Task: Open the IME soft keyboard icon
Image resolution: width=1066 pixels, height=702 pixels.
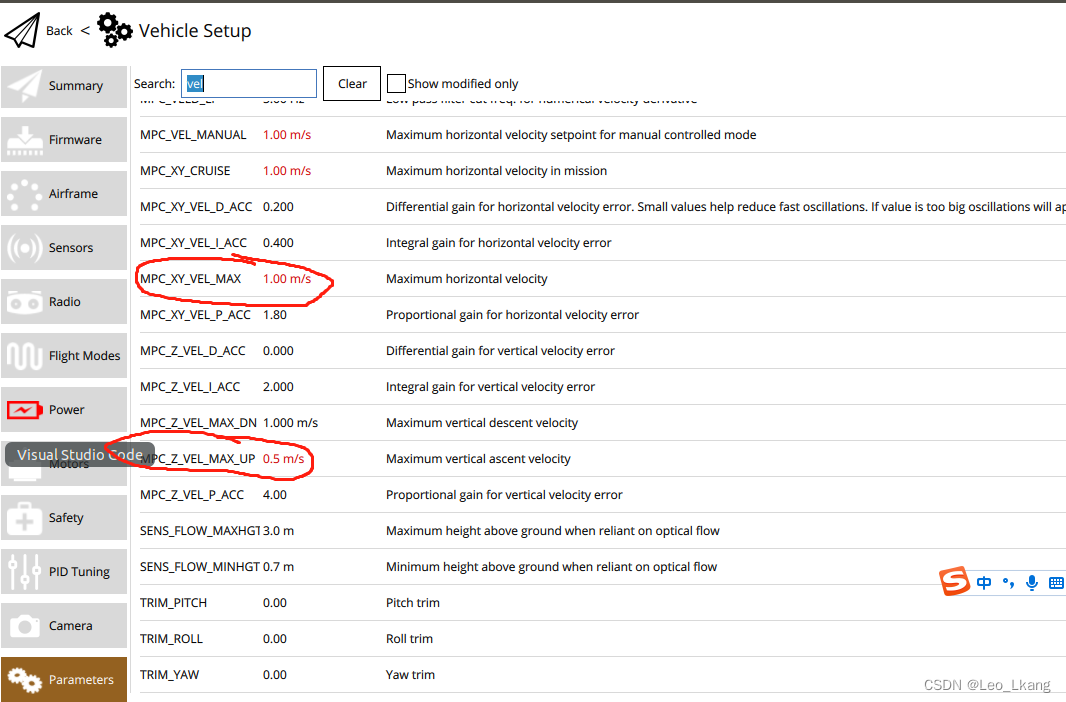Action: [1056, 582]
